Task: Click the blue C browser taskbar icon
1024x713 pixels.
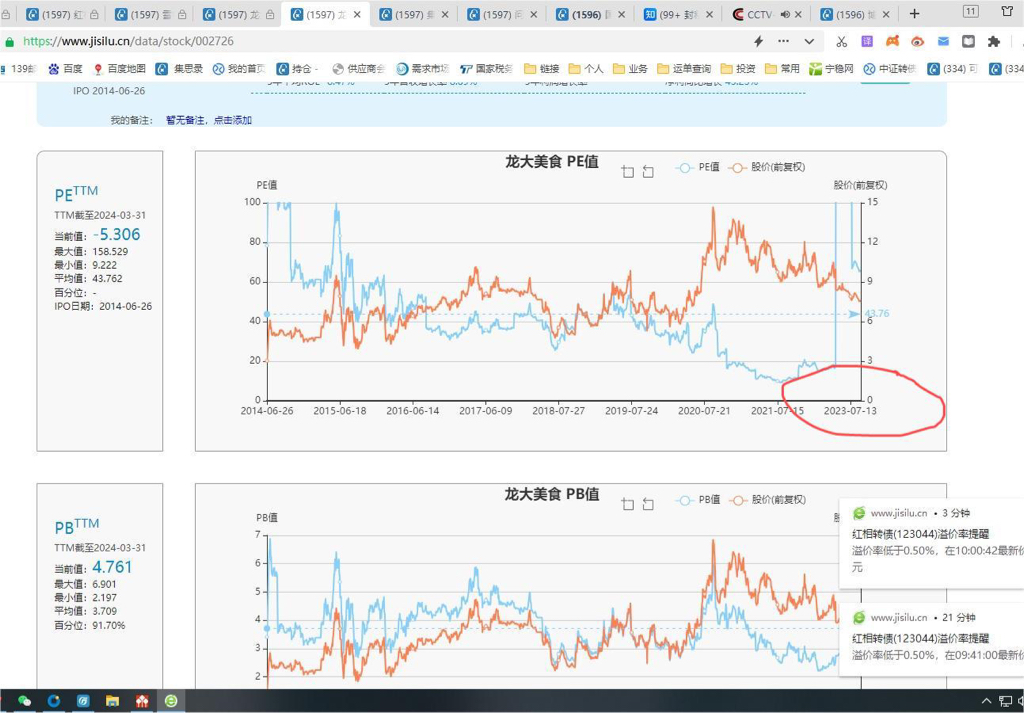Action: tap(54, 701)
